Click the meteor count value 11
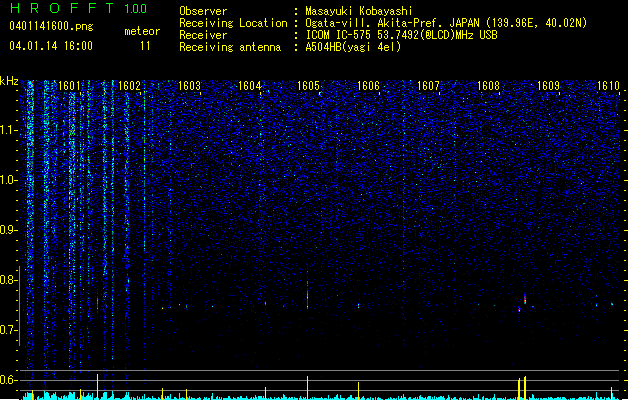This screenshot has height=400, width=629. 145,46
